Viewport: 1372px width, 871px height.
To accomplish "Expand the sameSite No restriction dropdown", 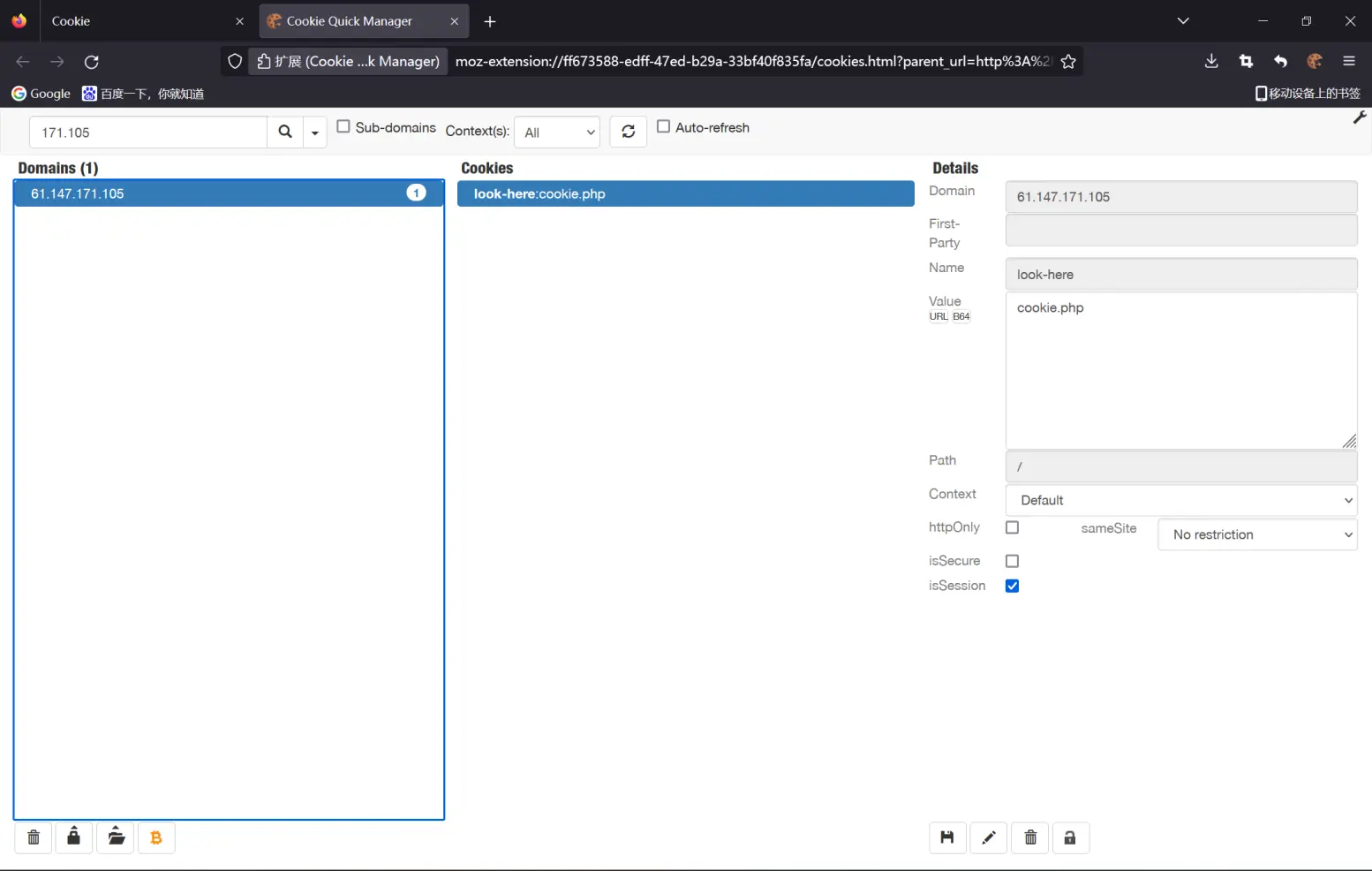I will coord(1256,534).
